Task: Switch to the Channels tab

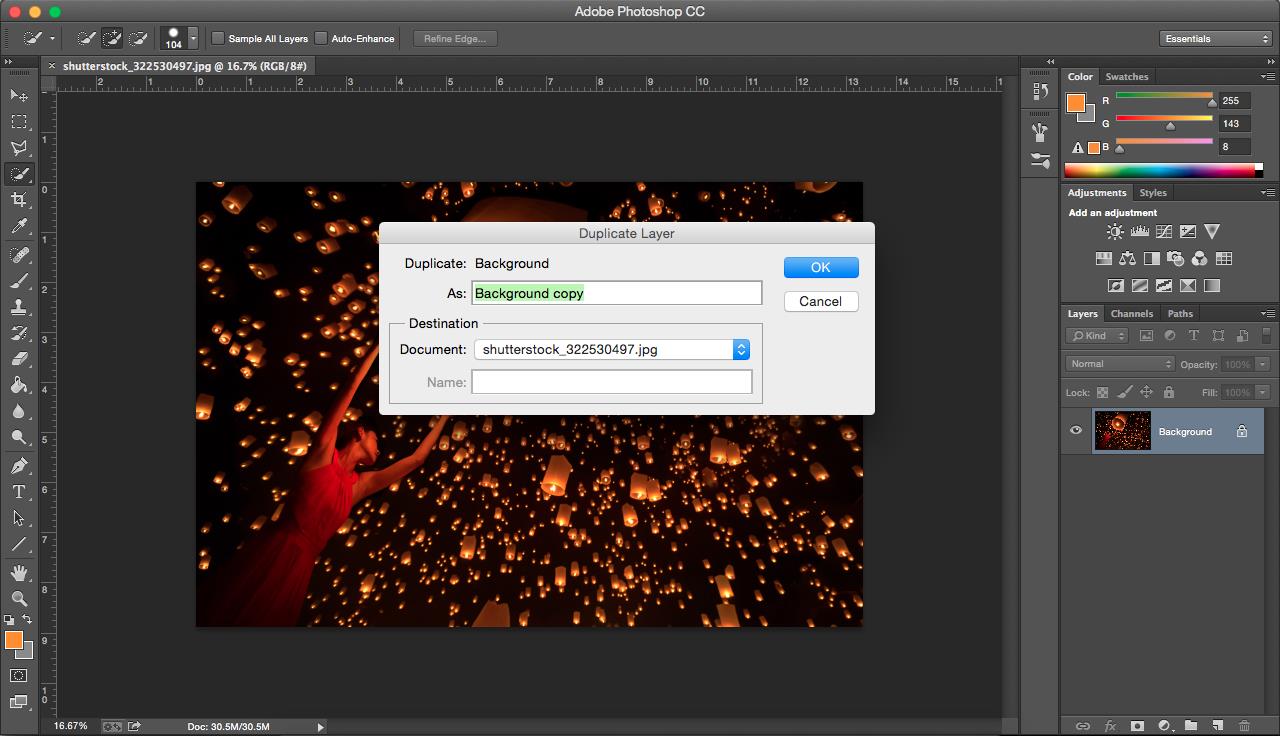Action: pyautogui.click(x=1131, y=314)
